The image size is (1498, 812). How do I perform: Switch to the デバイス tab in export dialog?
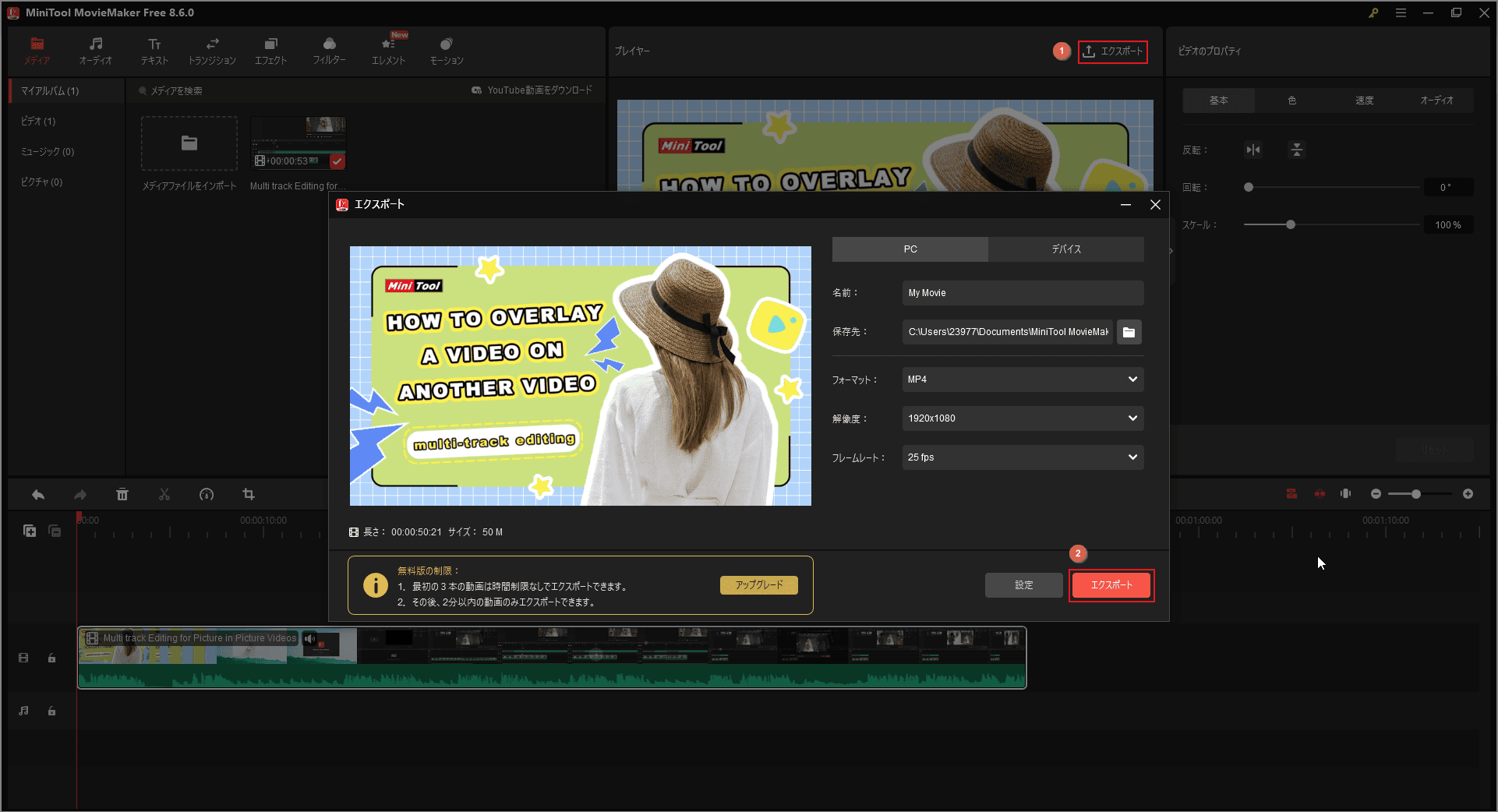[x=1065, y=249]
